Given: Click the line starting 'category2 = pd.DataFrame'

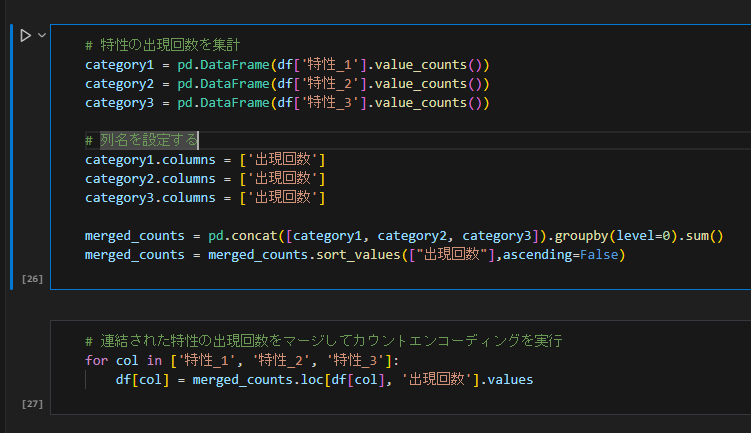Looking at the screenshot, I should tap(287, 84).
